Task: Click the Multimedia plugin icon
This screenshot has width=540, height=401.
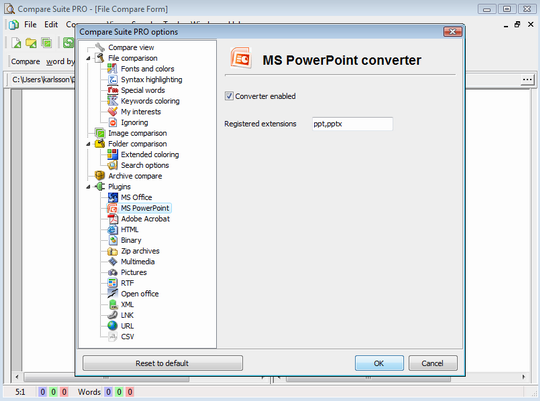Action: (112, 261)
